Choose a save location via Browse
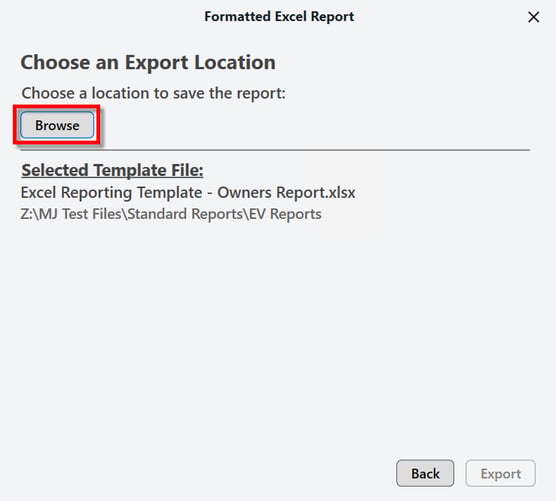Viewport: 556px width, 501px height. (x=57, y=125)
